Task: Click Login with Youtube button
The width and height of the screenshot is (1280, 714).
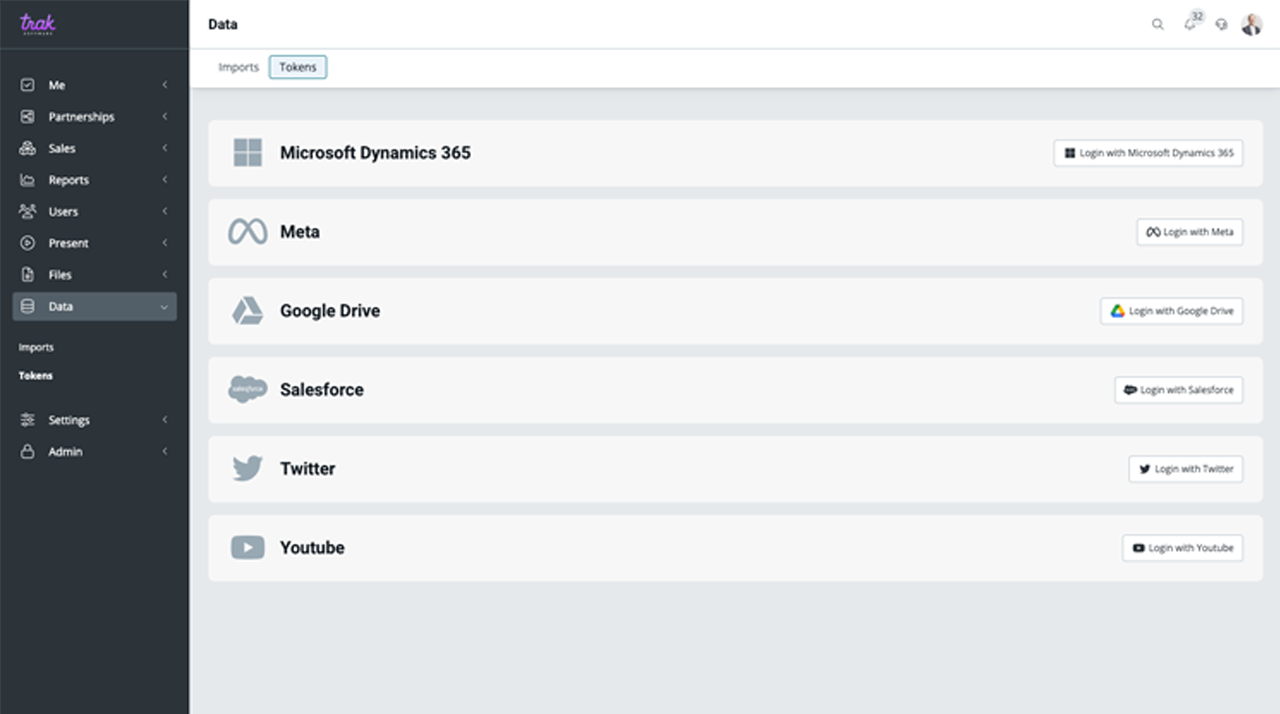Action: (1182, 548)
